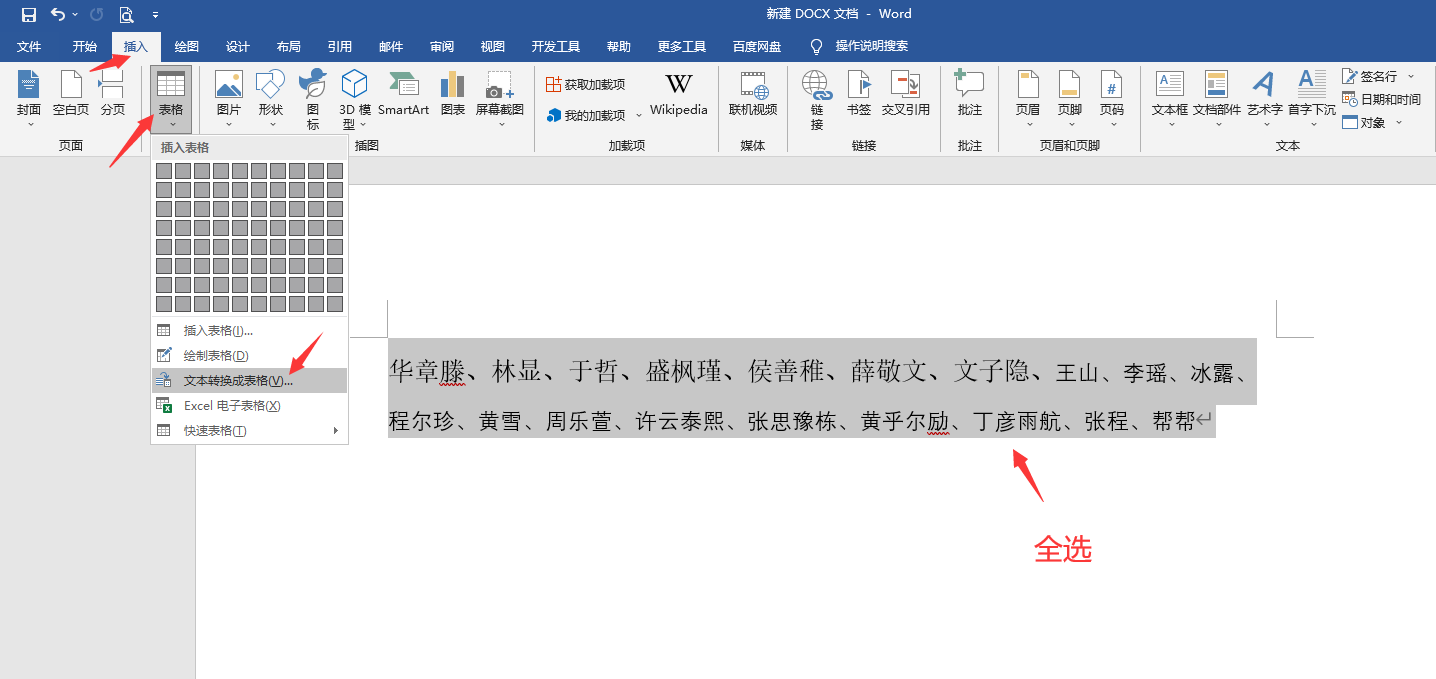The width and height of the screenshot is (1436, 679).
Task: Open the 文件 tab
Action: point(29,47)
